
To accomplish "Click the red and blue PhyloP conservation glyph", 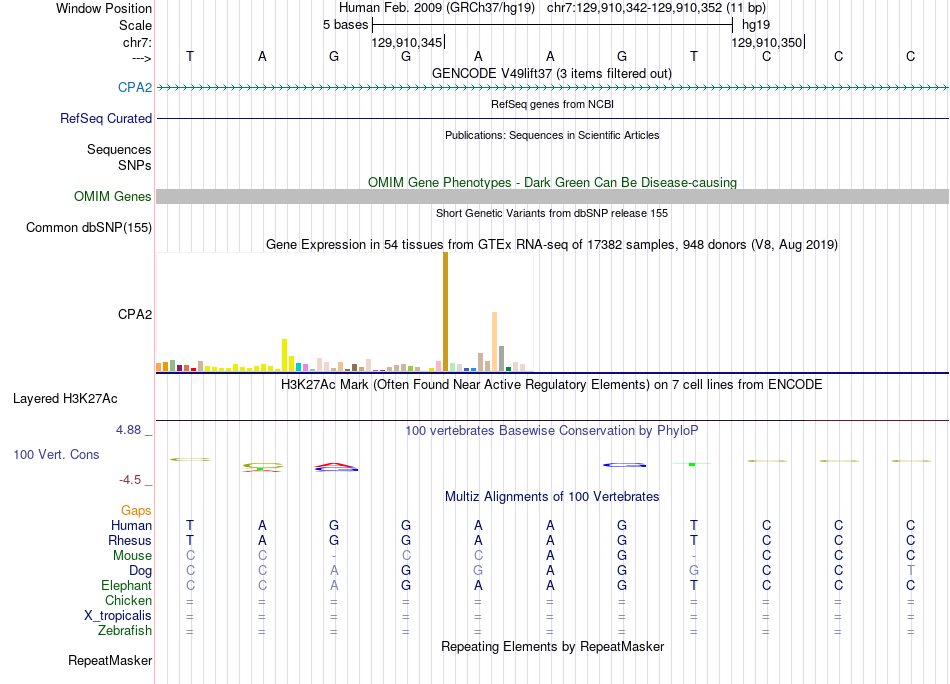I will click(336, 467).
